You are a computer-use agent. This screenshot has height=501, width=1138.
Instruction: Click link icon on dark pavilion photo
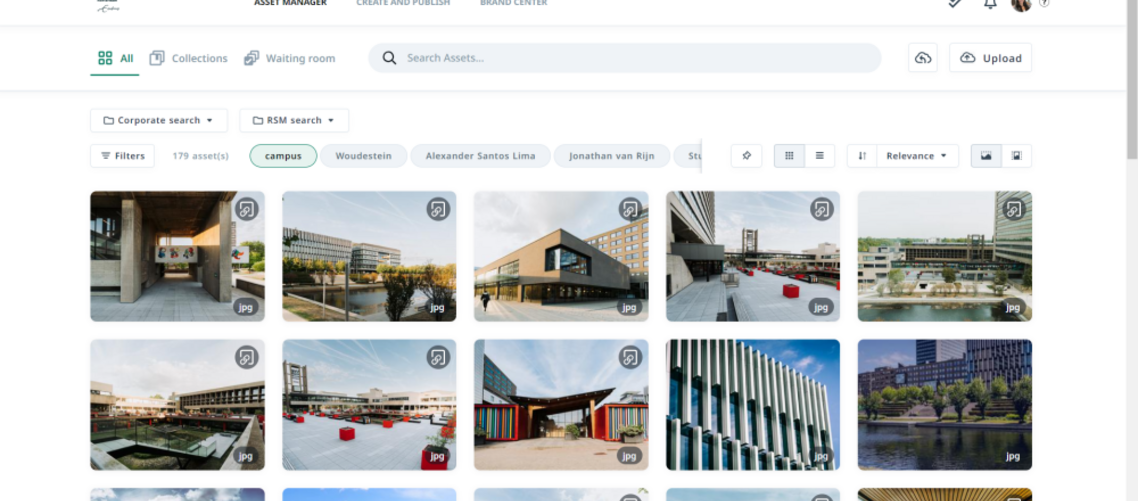tap(630, 209)
